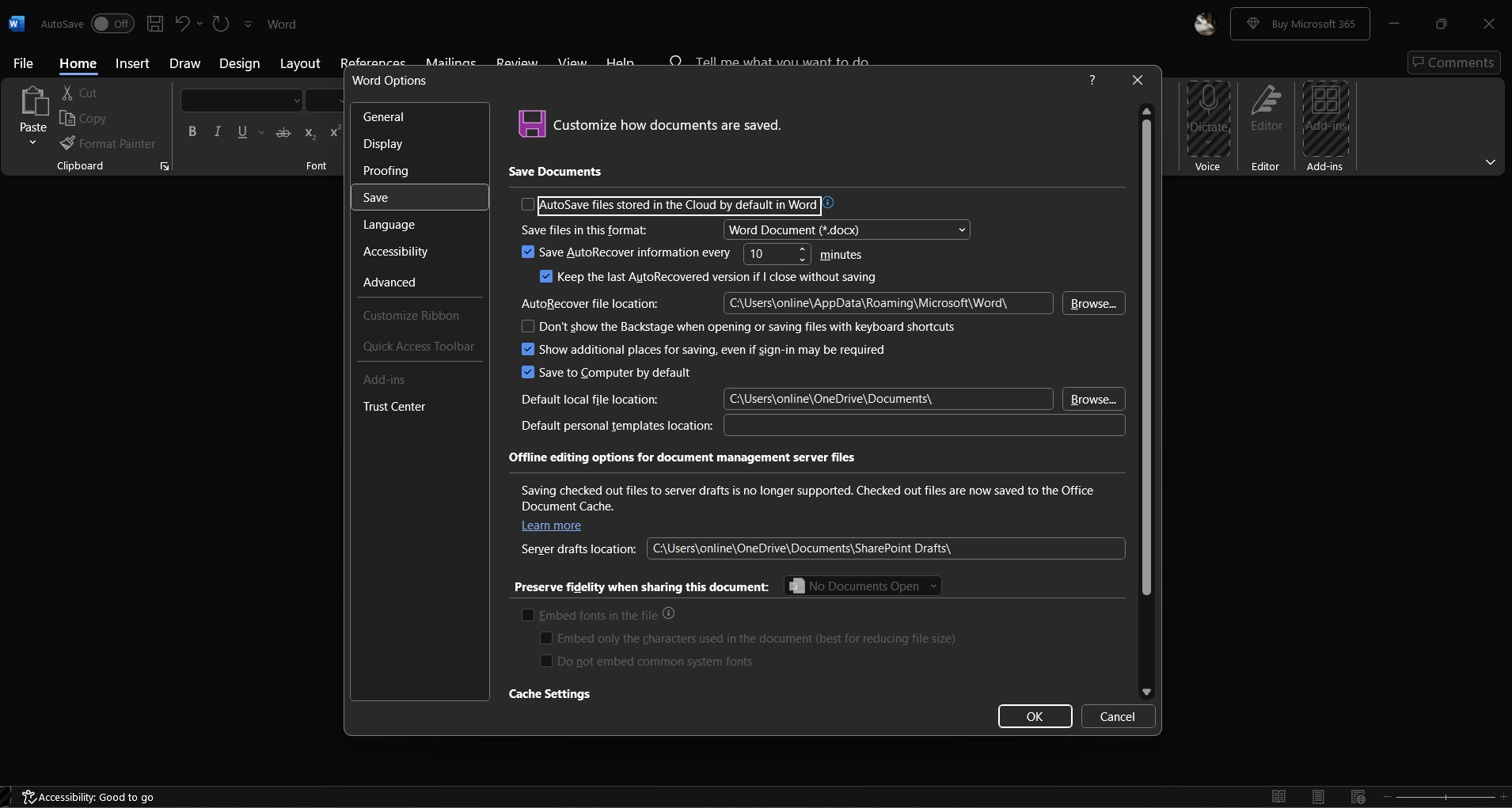
Task: Uncheck Show additional places for saving
Action: point(528,350)
